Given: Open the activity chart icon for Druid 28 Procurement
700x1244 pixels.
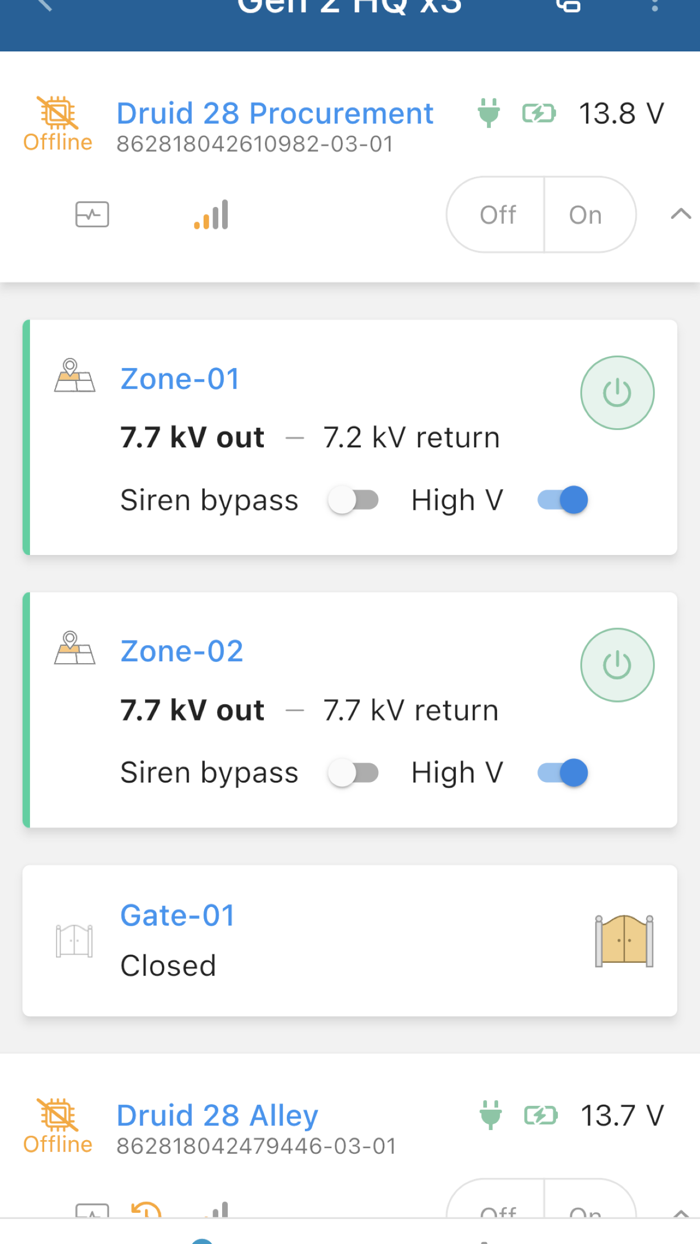Looking at the screenshot, I should 91,214.
